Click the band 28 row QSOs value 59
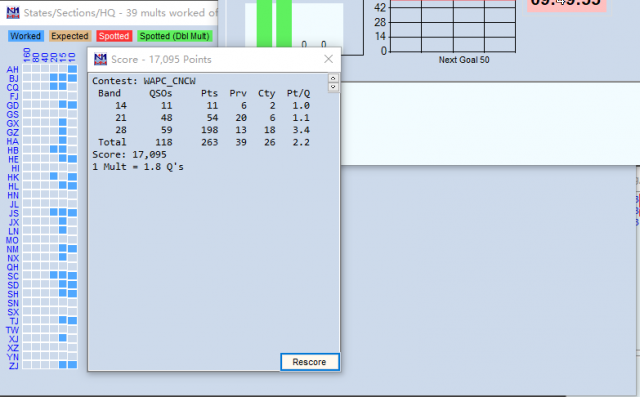 166,130
